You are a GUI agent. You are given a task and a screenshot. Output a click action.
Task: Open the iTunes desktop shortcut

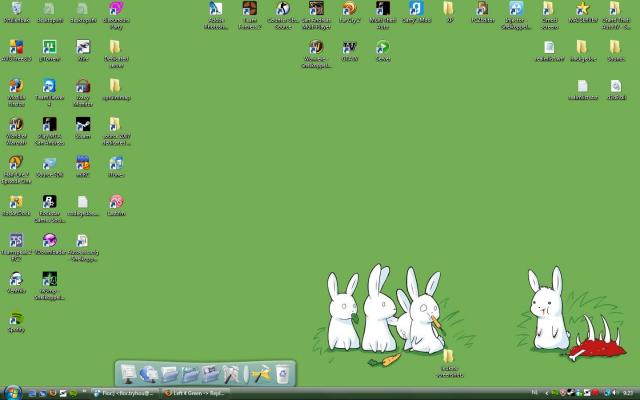click(115, 163)
